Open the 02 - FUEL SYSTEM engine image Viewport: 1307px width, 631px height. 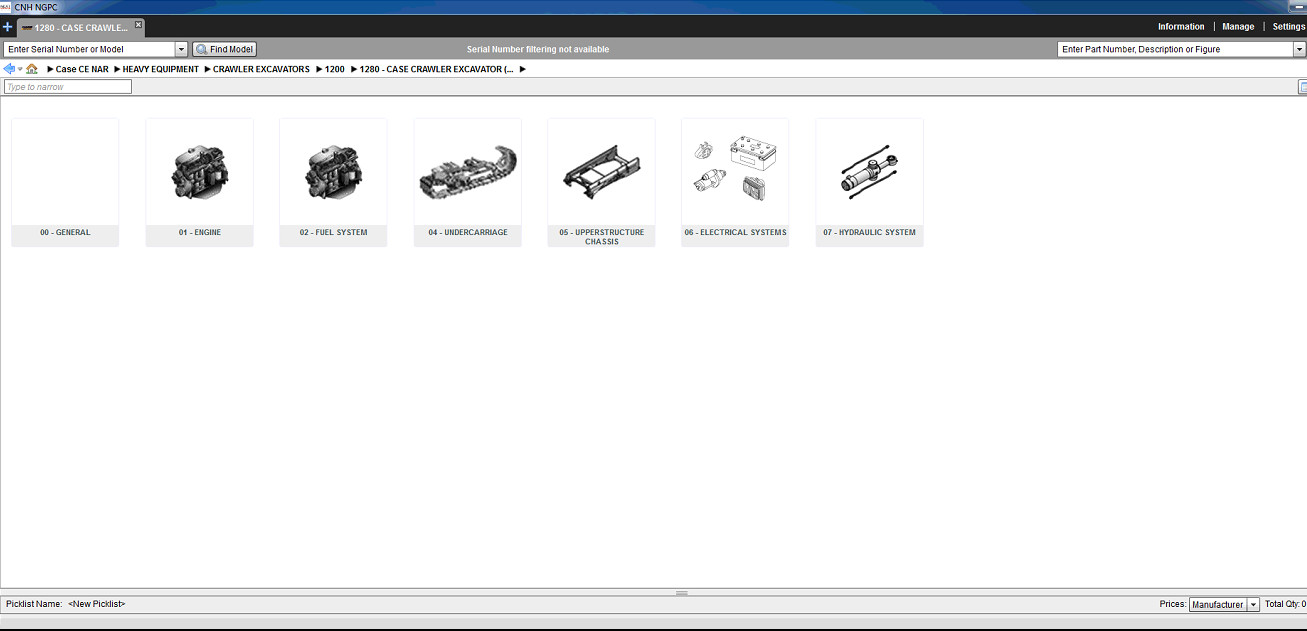coord(333,172)
